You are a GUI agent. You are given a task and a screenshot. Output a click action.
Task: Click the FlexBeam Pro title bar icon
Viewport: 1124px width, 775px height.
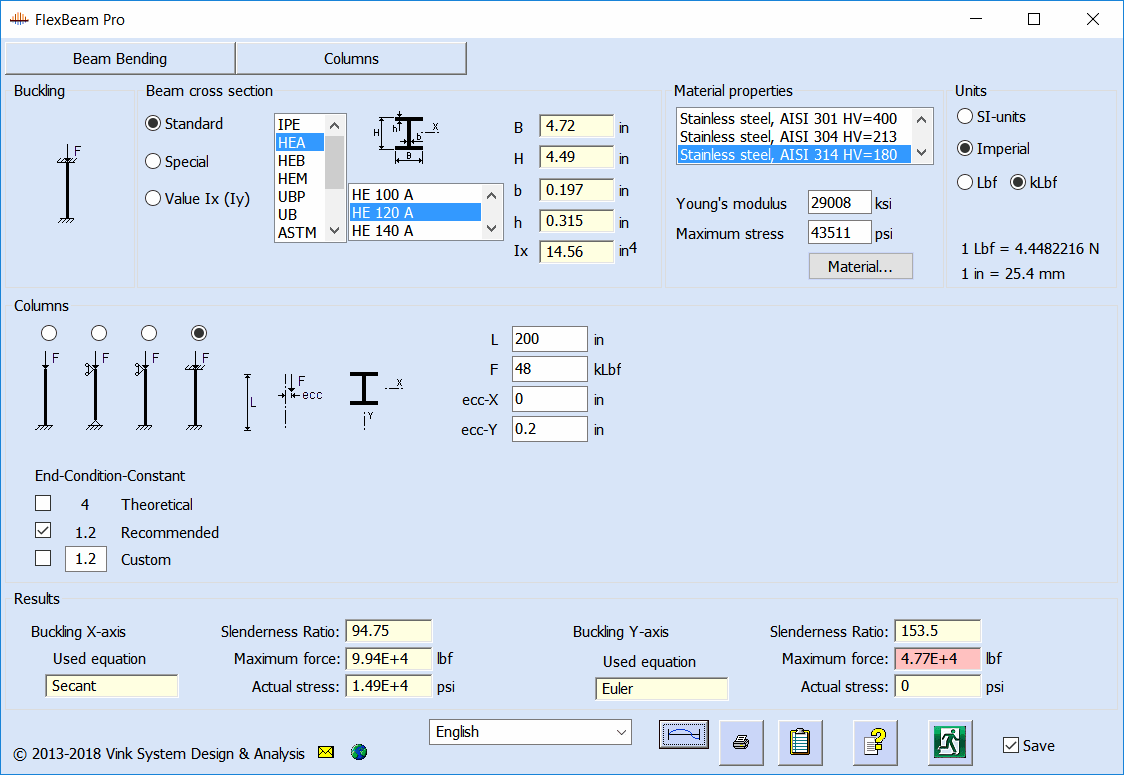(x=19, y=19)
